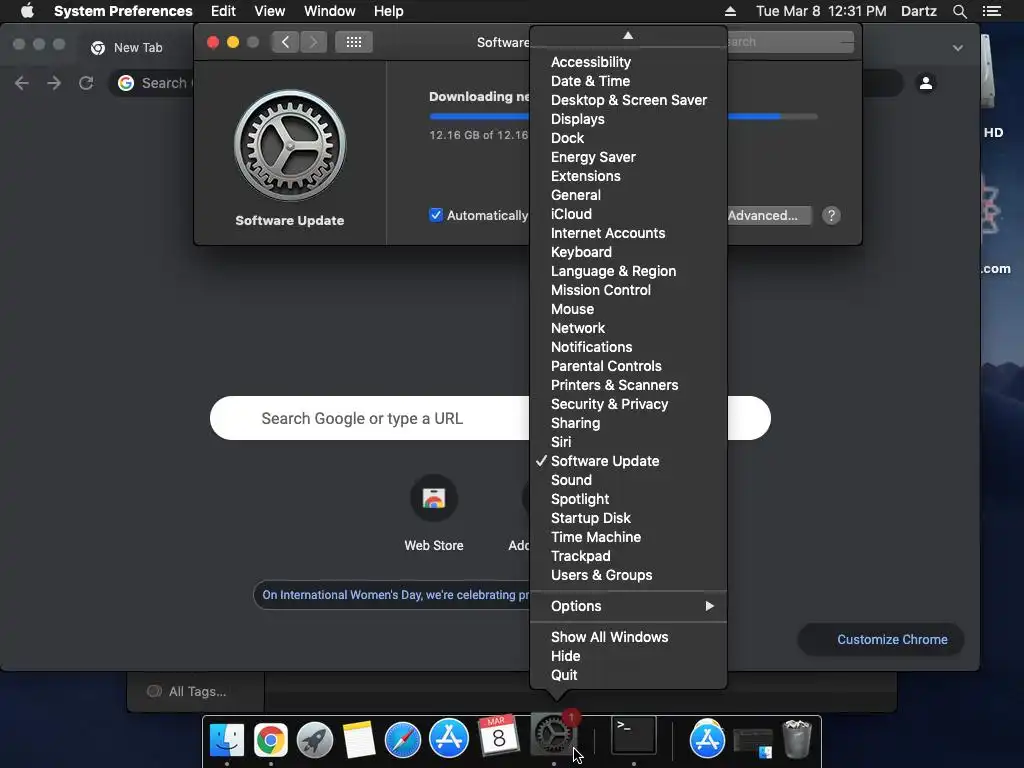This screenshot has width=1024, height=768.
Task: Open Spotlight search in menu bar
Action: (x=959, y=11)
